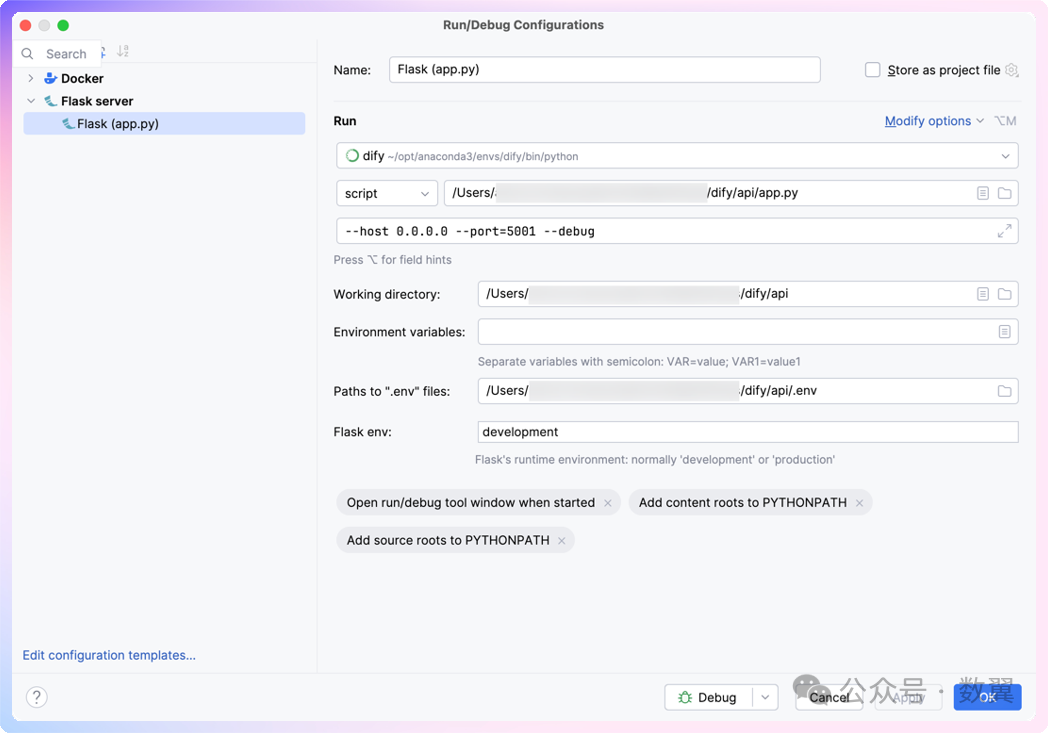
Task: Click gear icon beside Store as project file
Action: [1012, 70]
